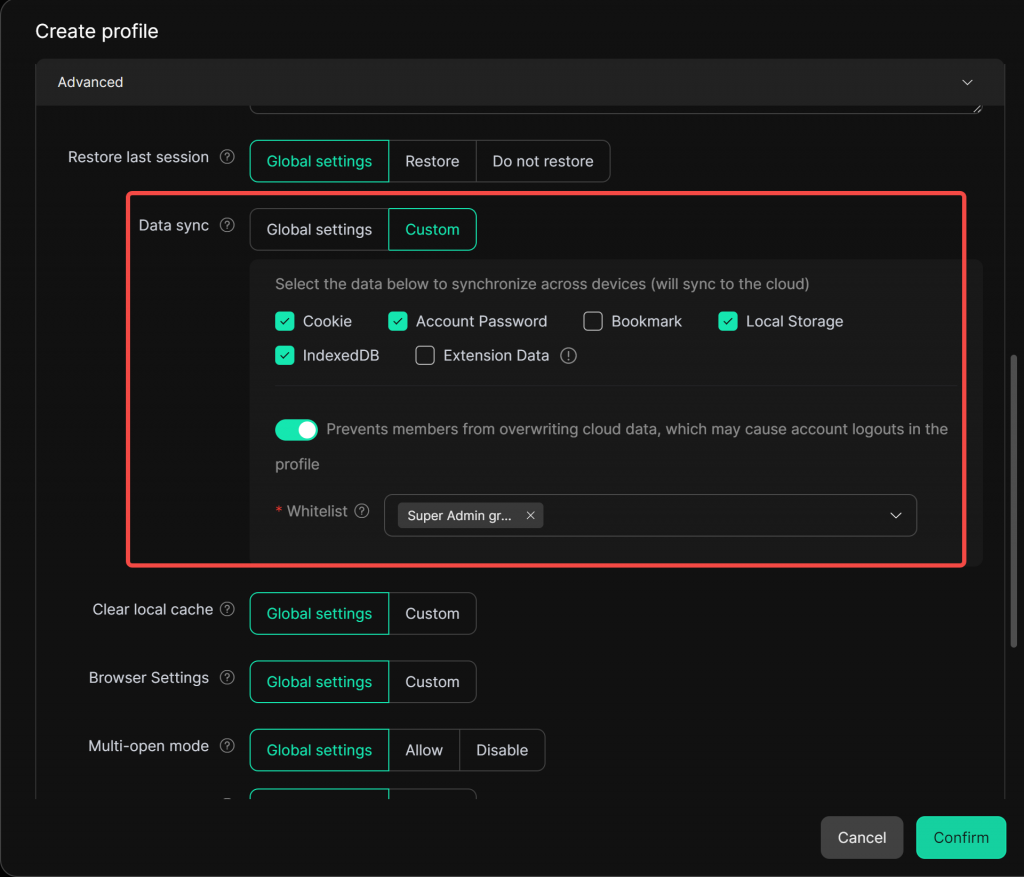Click help icon next to Restore last session

tap(227, 157)
